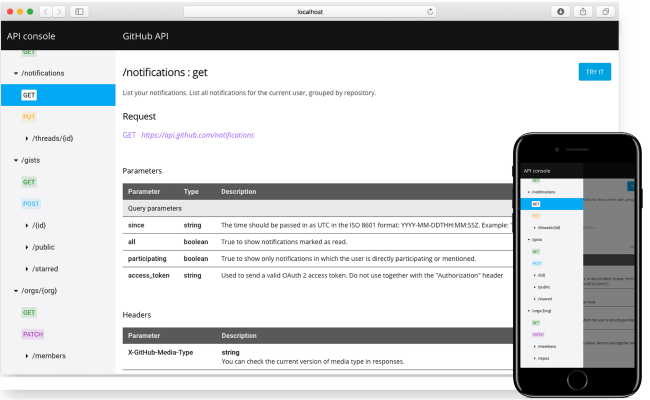
Task: Select the POST method under /gists
Action: 31,204
